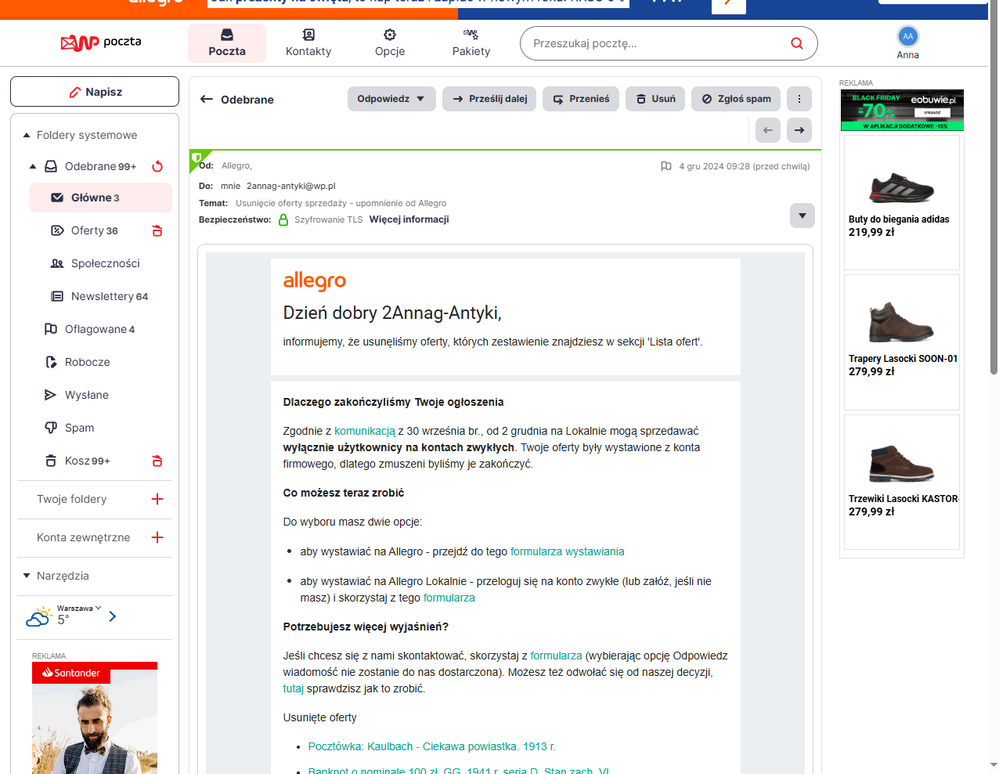Collapse Foldery systemowe section

(26, 135)
